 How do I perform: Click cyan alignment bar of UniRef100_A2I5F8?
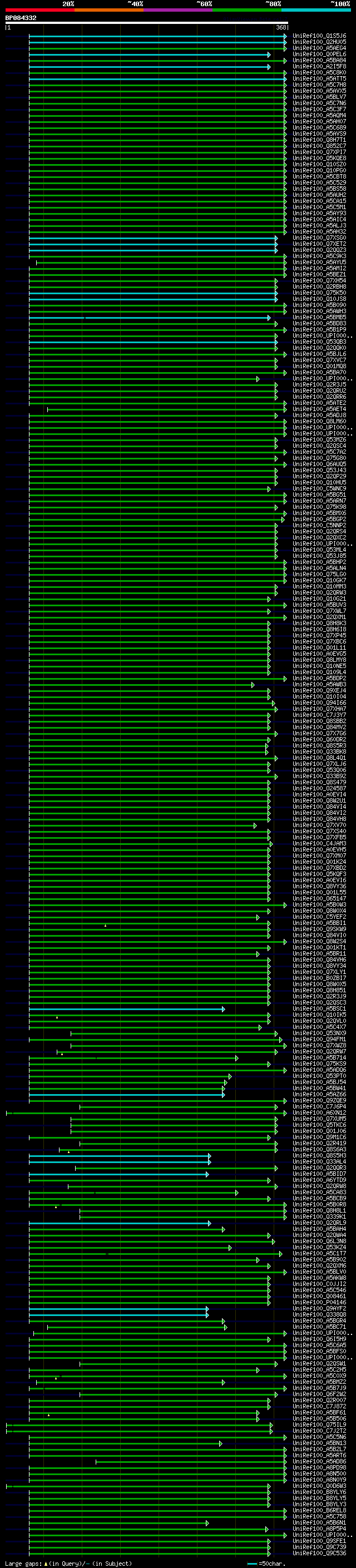[x=150, y=67]
